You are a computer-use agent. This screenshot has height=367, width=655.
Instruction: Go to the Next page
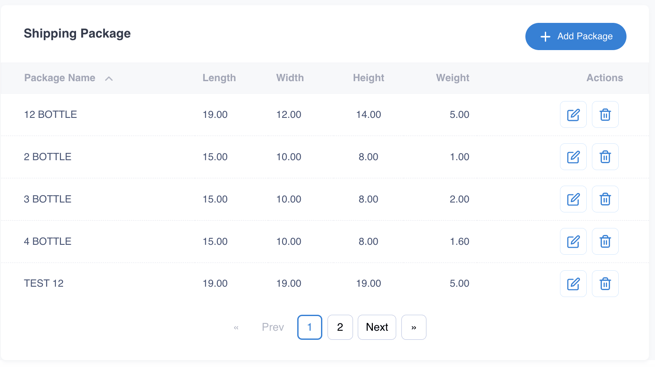tap(377, 327)
